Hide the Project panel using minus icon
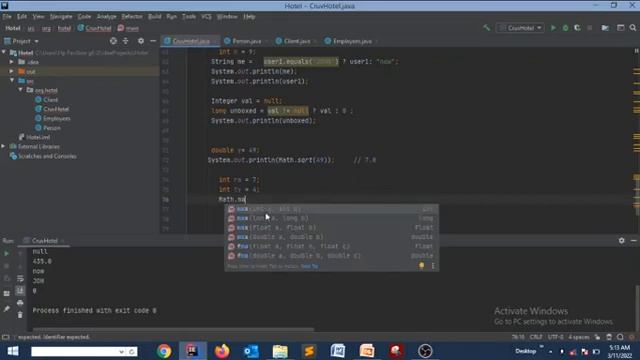This screenshot has width=640, height=360. tap(153, 41)
